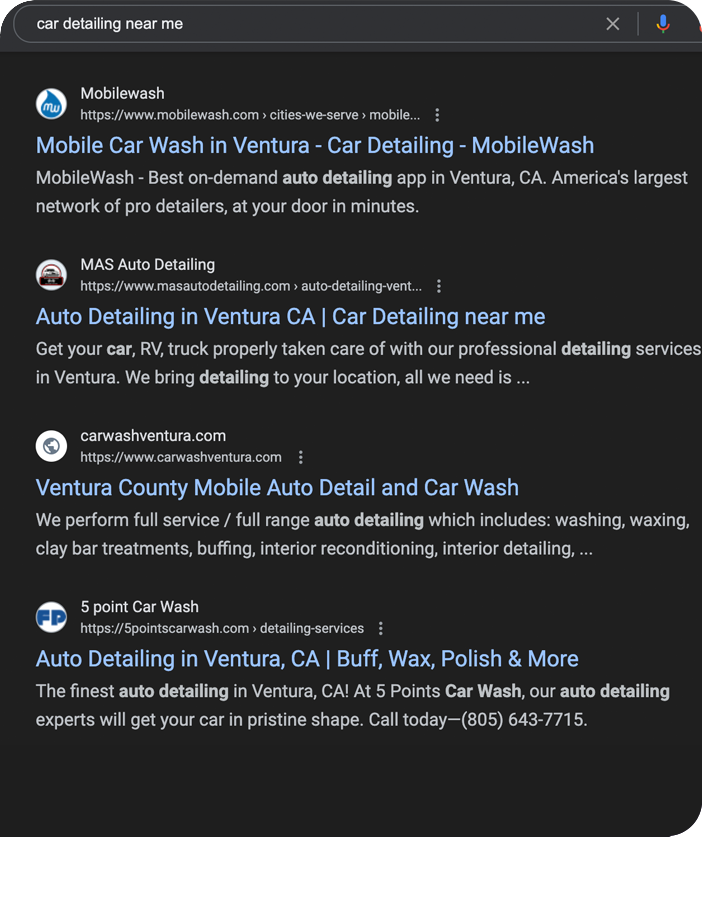Image resolution: width=702 pixels, height=916 pixels.
Task: Click the mobilewash.com URL breadcrumb
Action: point(250,115)
